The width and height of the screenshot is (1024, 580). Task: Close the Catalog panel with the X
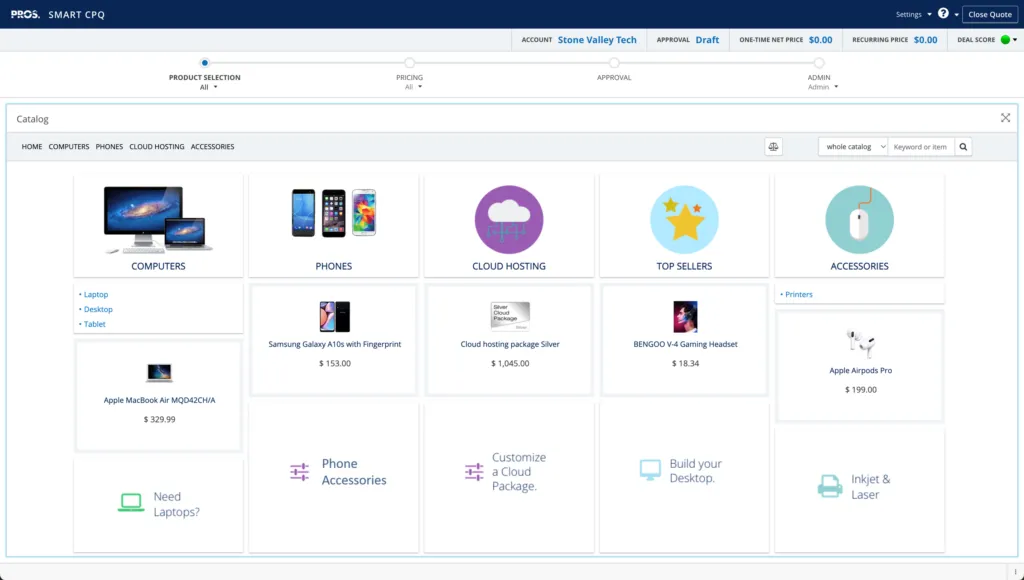1005,118
